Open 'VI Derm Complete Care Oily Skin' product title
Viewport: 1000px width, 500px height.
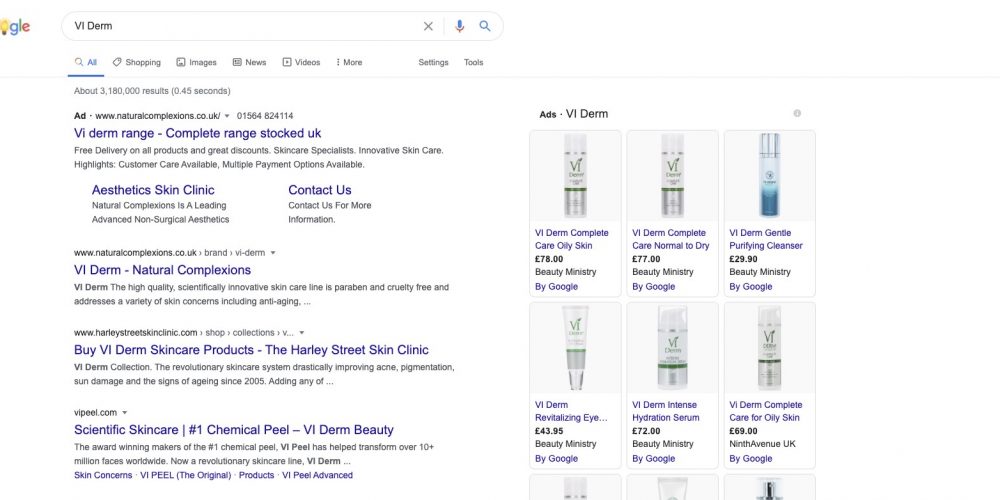572,239
